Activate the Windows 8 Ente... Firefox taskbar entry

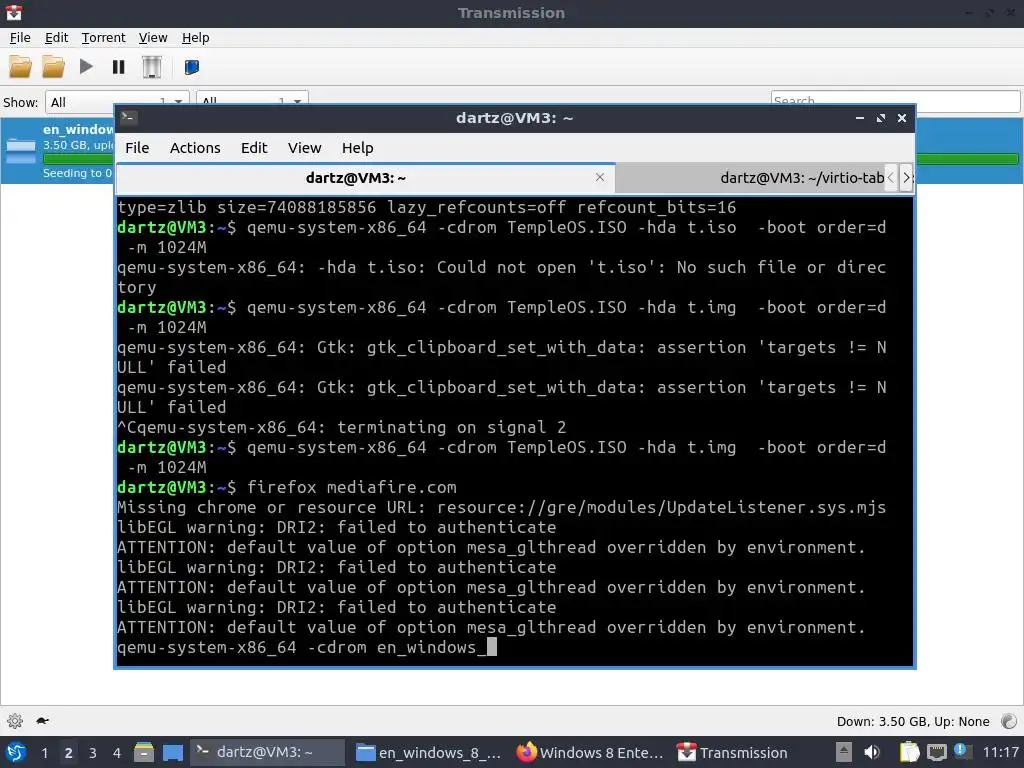tap(591, 752)
